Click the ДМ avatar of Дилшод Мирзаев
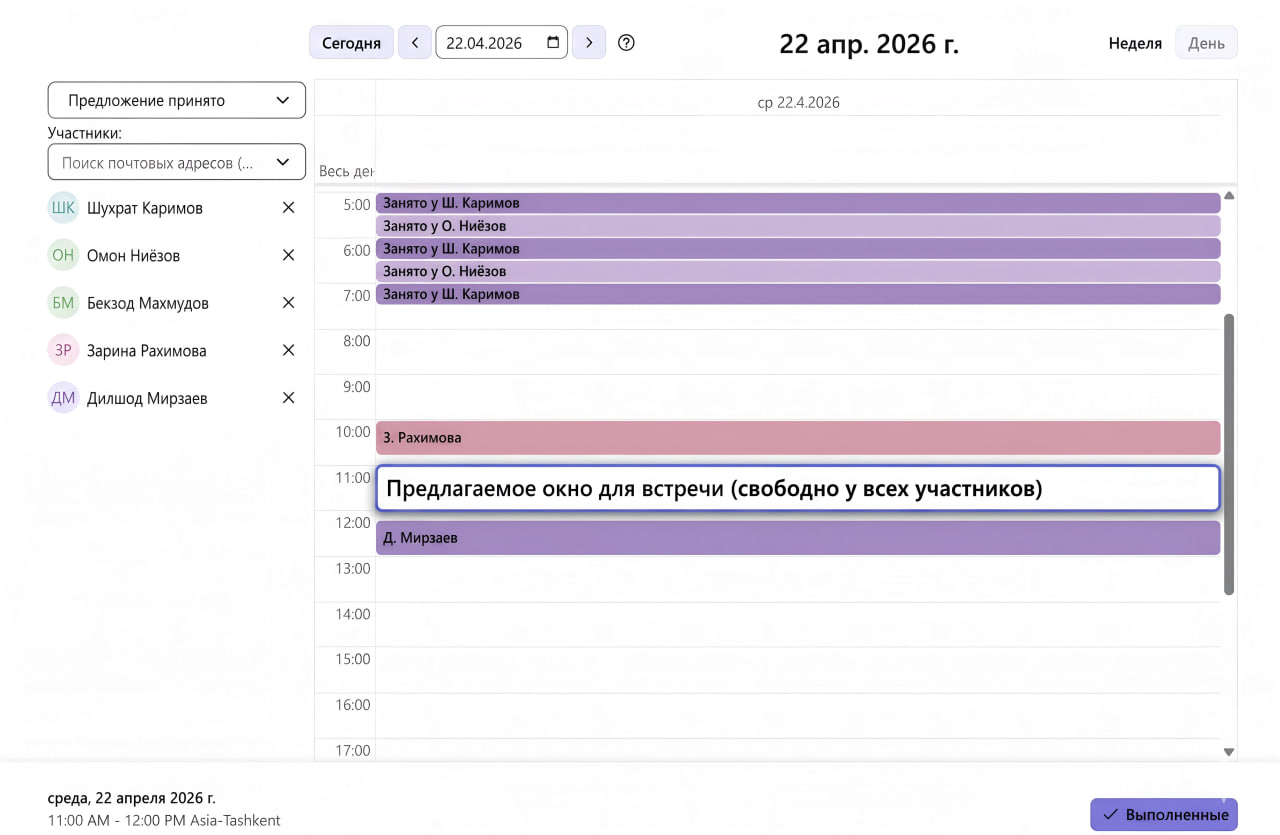 point(63,398)
